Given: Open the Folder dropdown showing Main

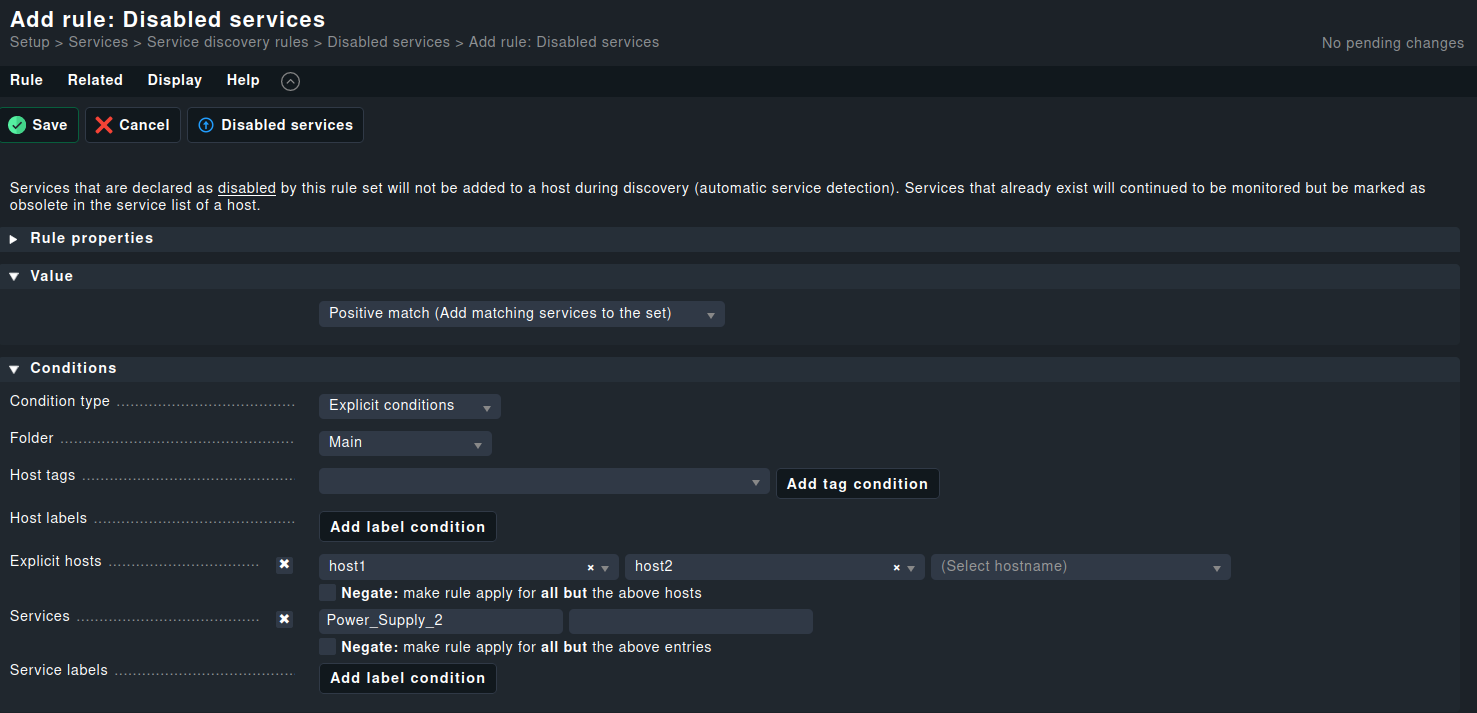Looking at the screenshot, I should 405,443.
